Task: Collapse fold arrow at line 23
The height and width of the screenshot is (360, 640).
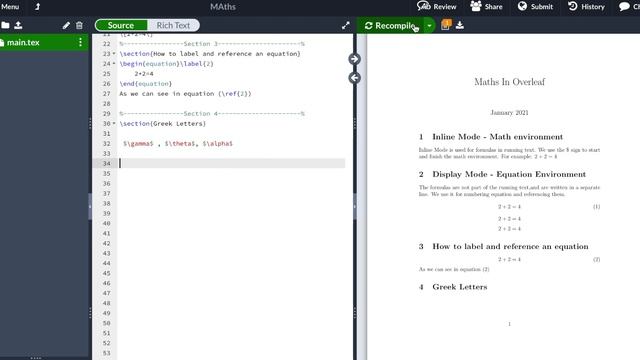Action: click(x=114, y=54)
